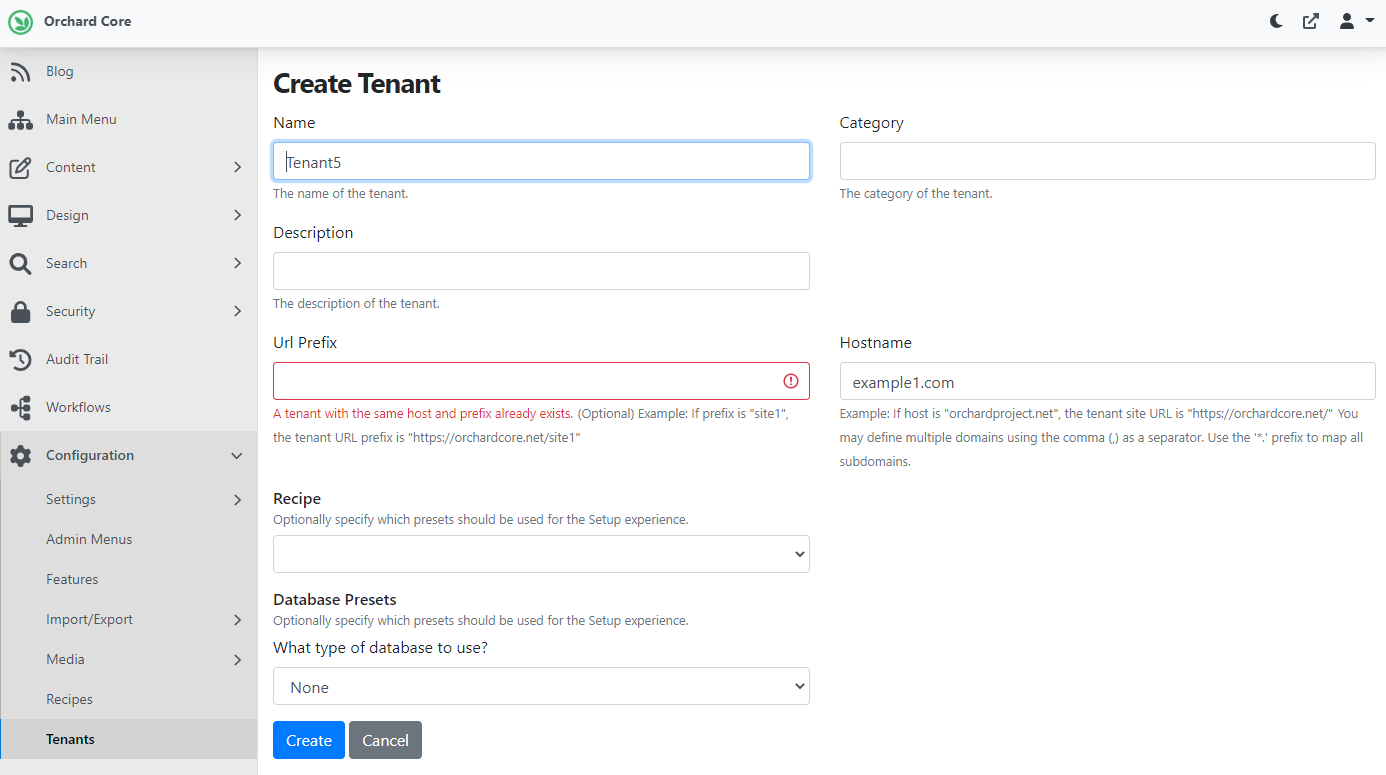Image resolution: width=1386 pixels, height=775 pixels.
Task: Click the Hostname input field
Action: [1107, 381]
